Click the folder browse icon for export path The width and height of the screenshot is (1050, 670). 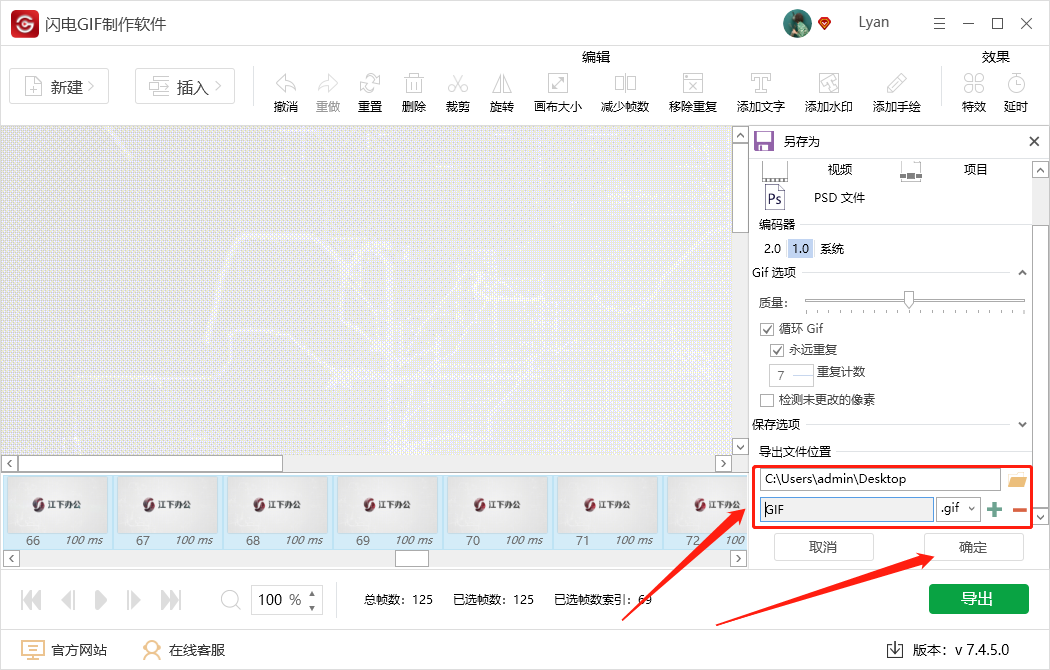(x=1017, y=480)
